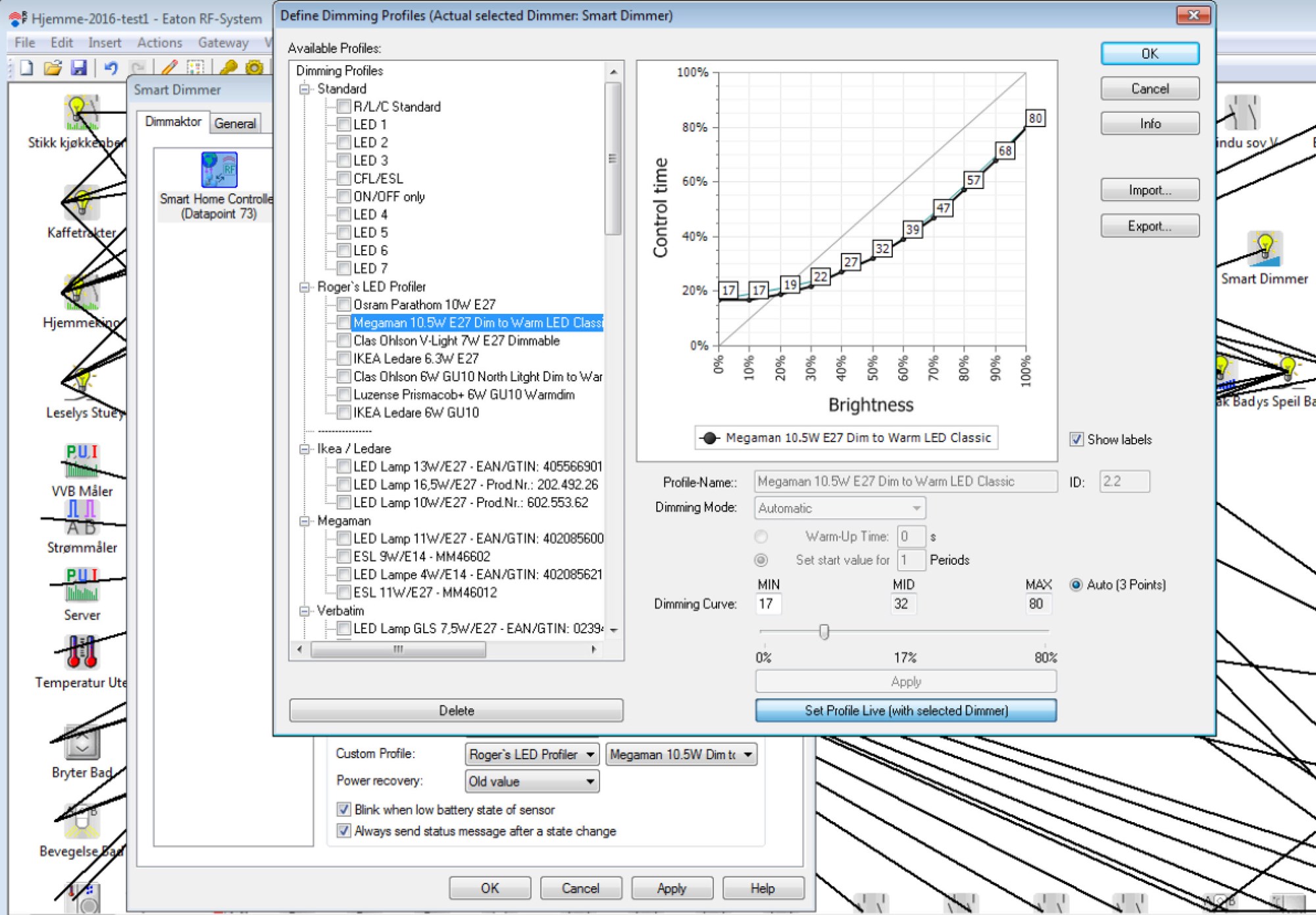Click the Undo arrow toolbar icon
Image resolution: width=1316 pixels, height=915 pixels.
(111, 67)
